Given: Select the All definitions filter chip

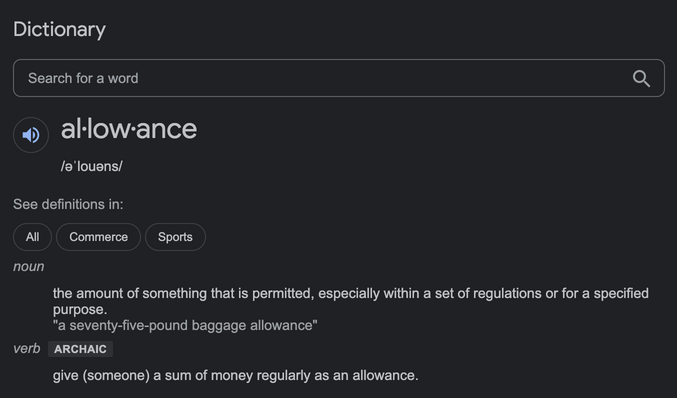Looking at the screenshot, I should [x=32, y=237].
